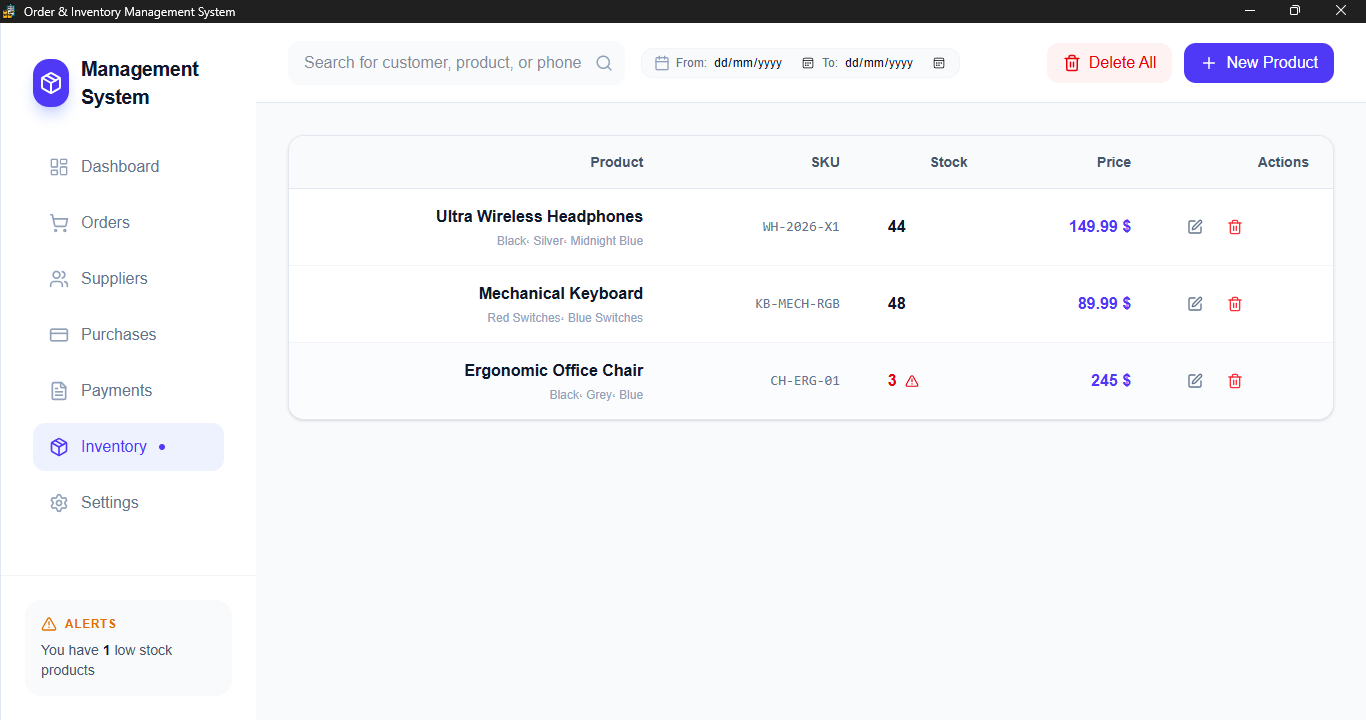This screenshot has width=1366, height=720.
Task: Click the Settings gear icon
Action: 59,503
